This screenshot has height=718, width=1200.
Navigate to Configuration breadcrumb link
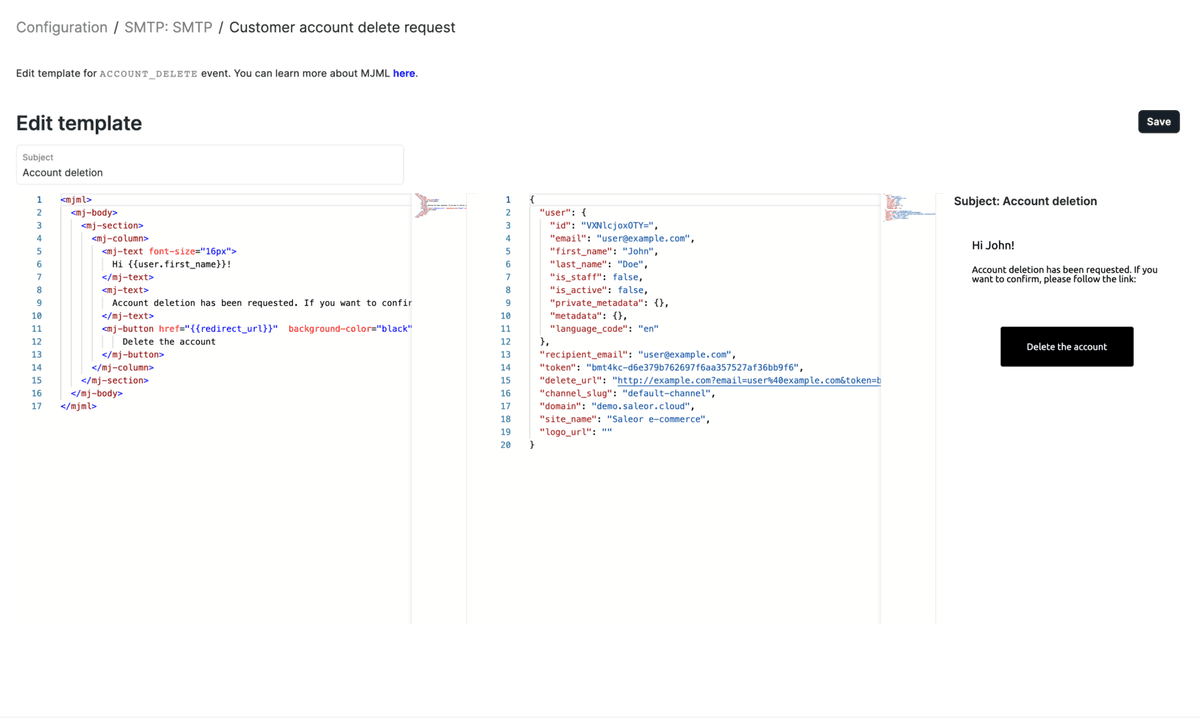(62, 27)
